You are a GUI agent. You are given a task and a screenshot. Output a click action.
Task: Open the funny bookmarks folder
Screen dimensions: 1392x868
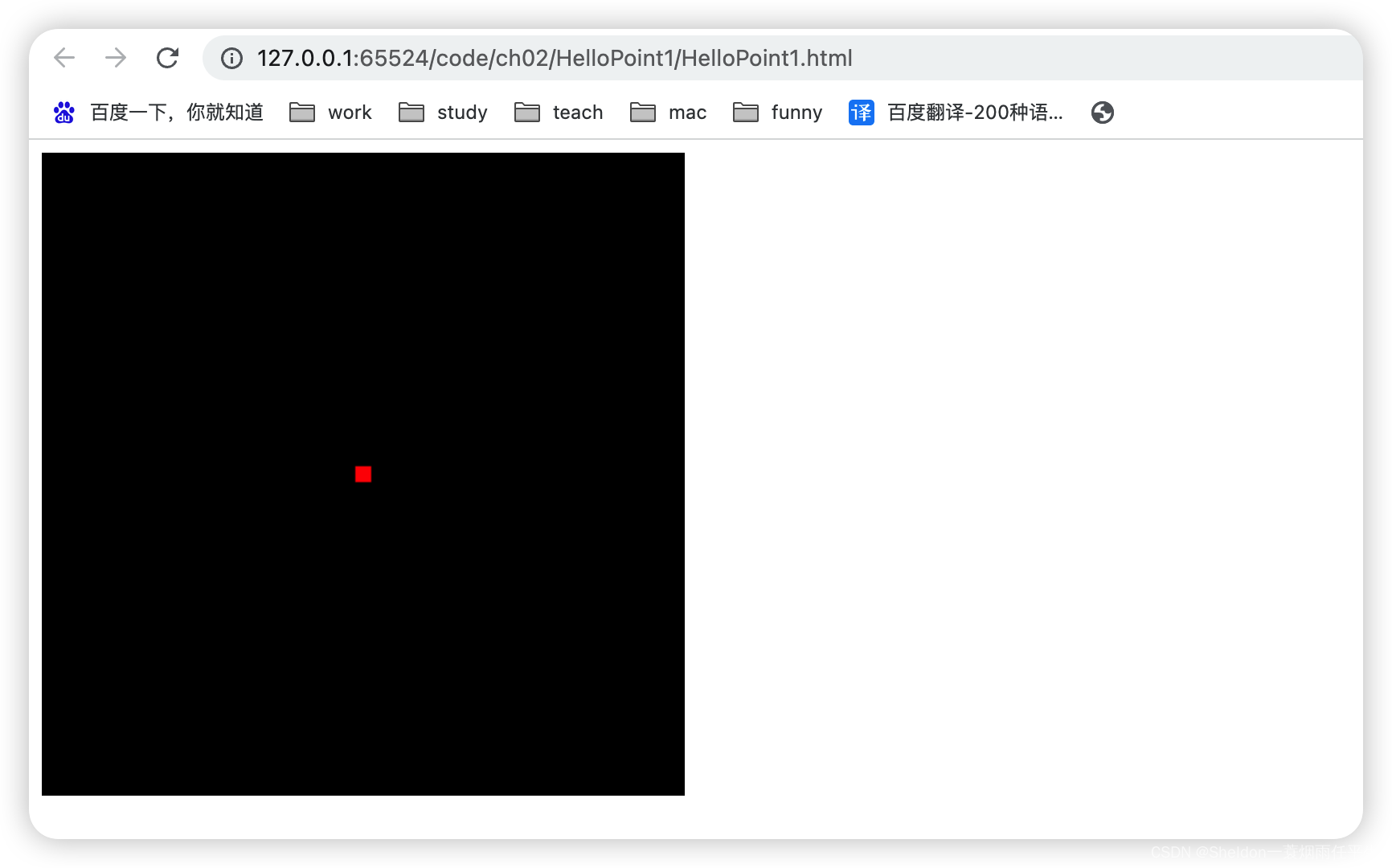777,113
